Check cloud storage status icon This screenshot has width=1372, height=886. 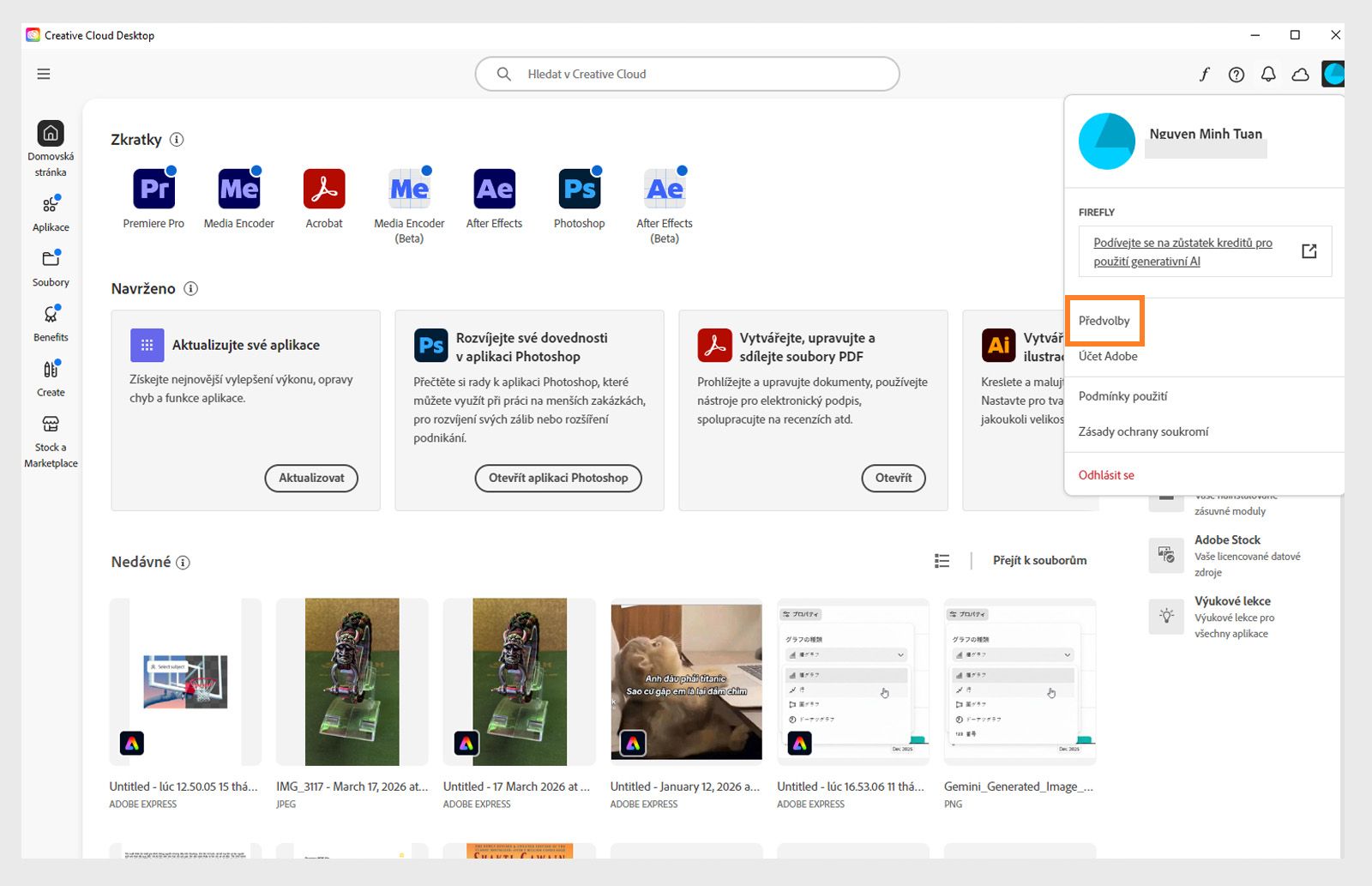pyautogui.click(x=1301, y=74)
